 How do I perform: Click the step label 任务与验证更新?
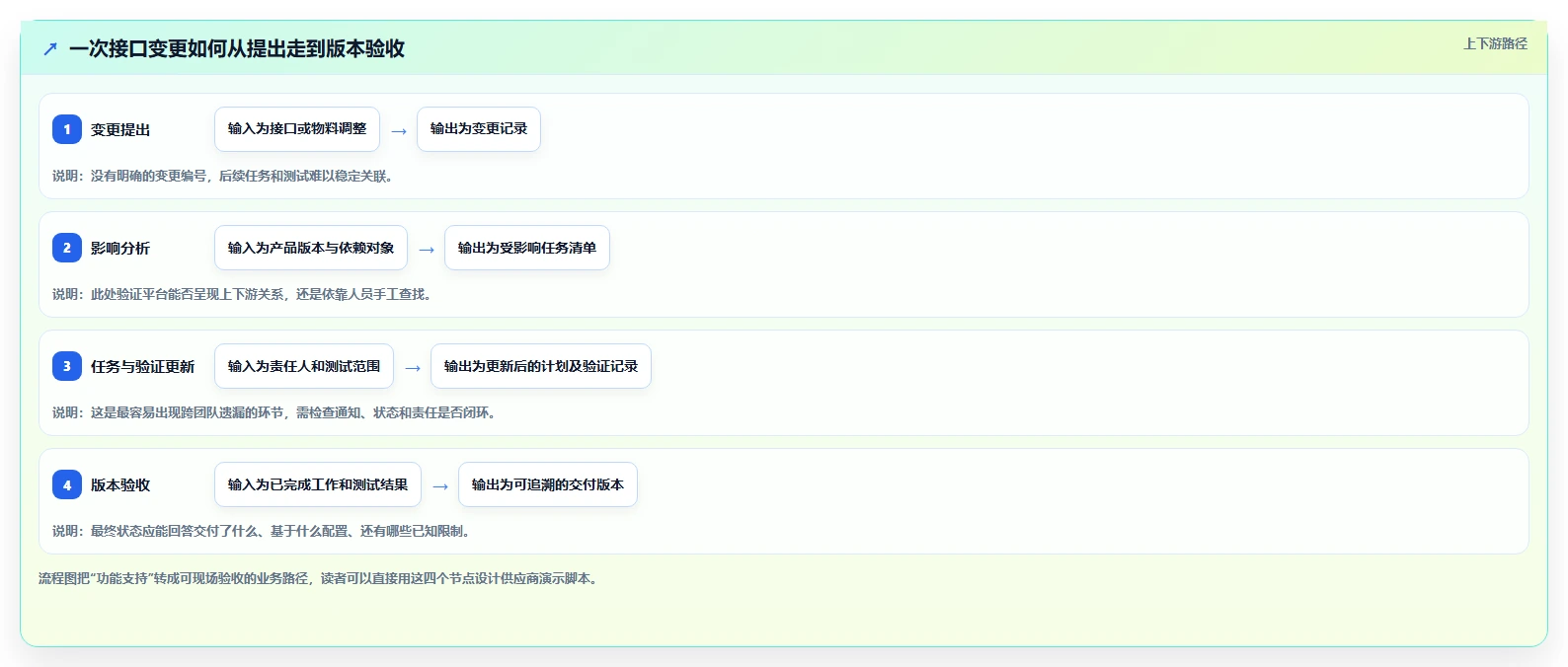(x=143, y=366)
